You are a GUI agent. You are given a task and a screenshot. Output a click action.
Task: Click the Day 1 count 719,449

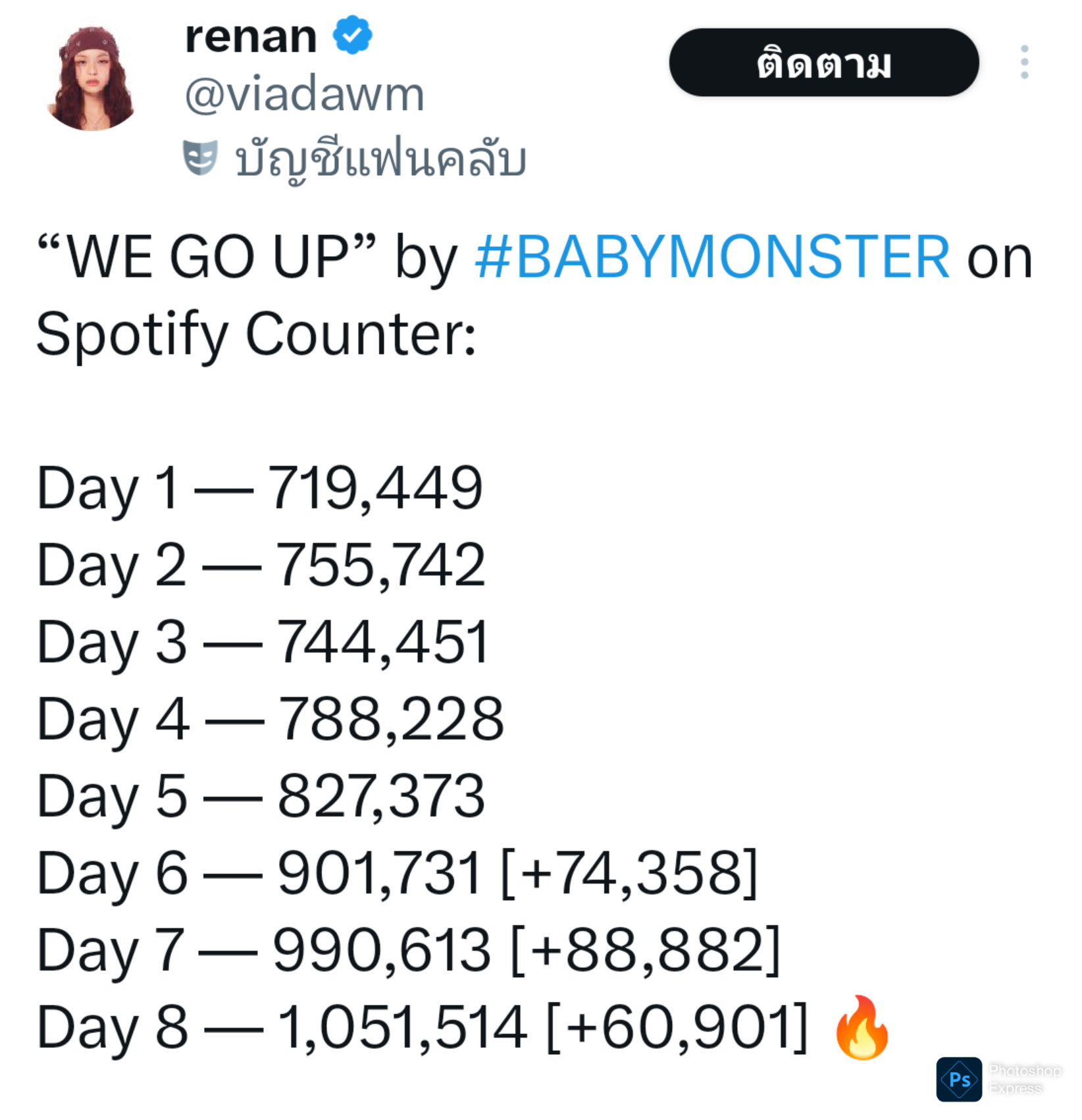[375, 489]
